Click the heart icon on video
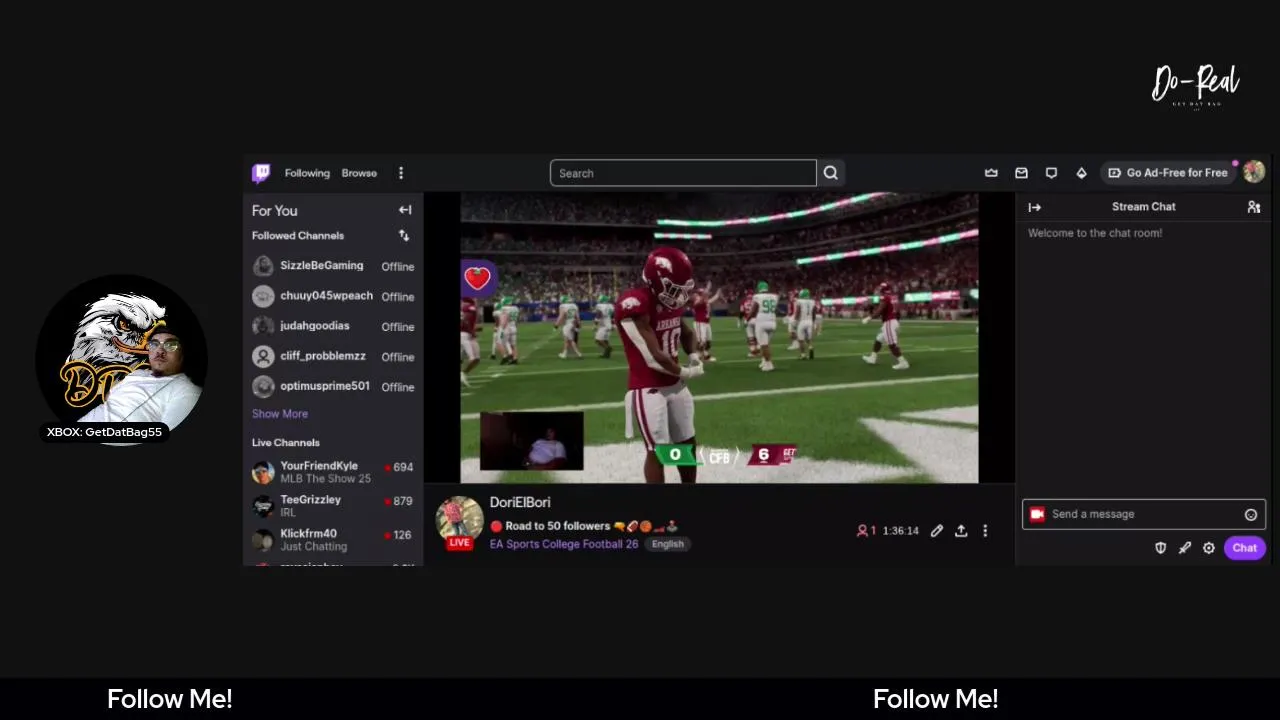 pos(477,278)
